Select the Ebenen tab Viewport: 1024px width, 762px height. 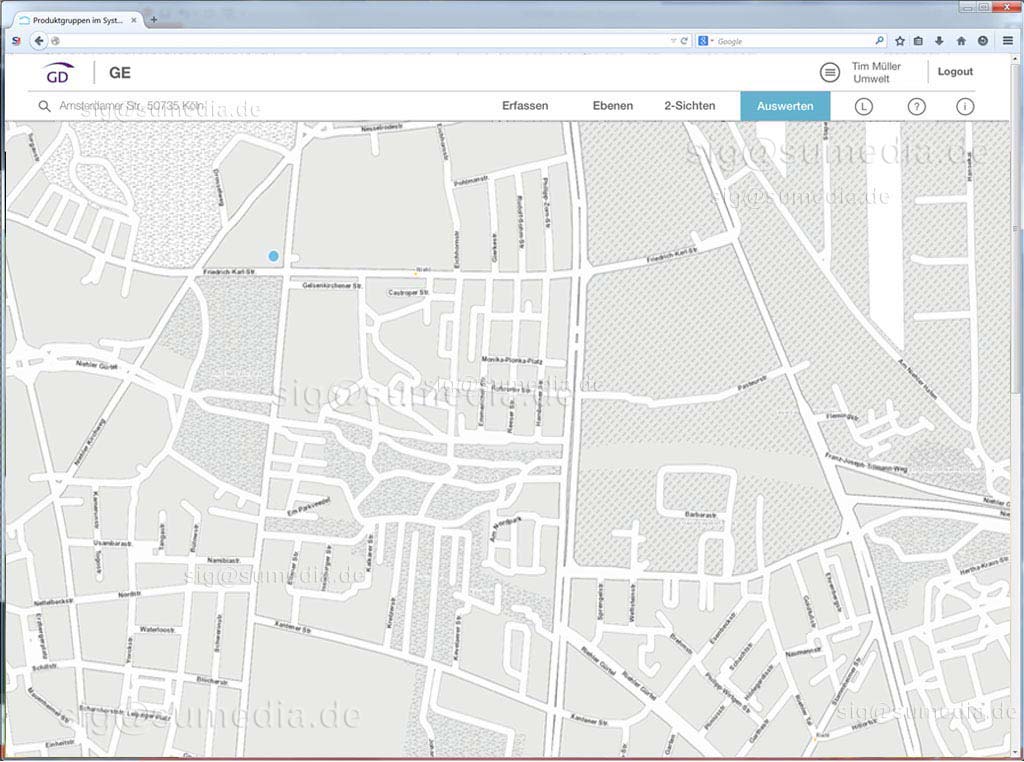coord(612,106)
